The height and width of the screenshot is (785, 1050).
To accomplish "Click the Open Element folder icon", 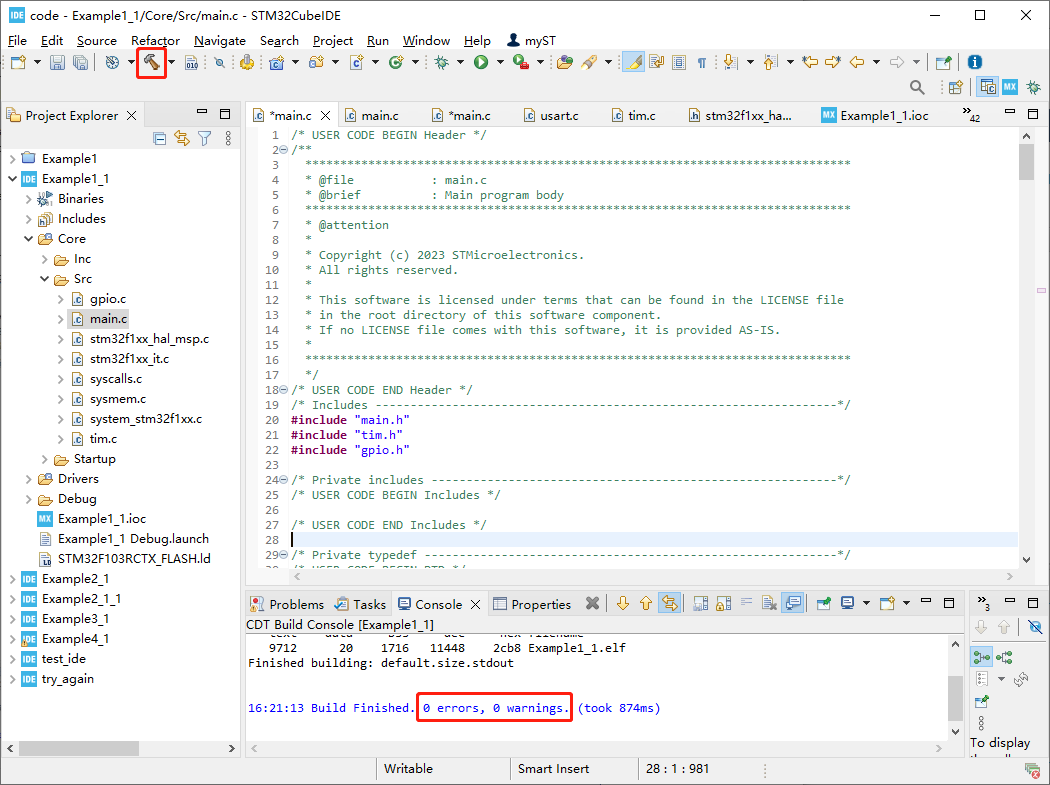I will coord(565,62).
